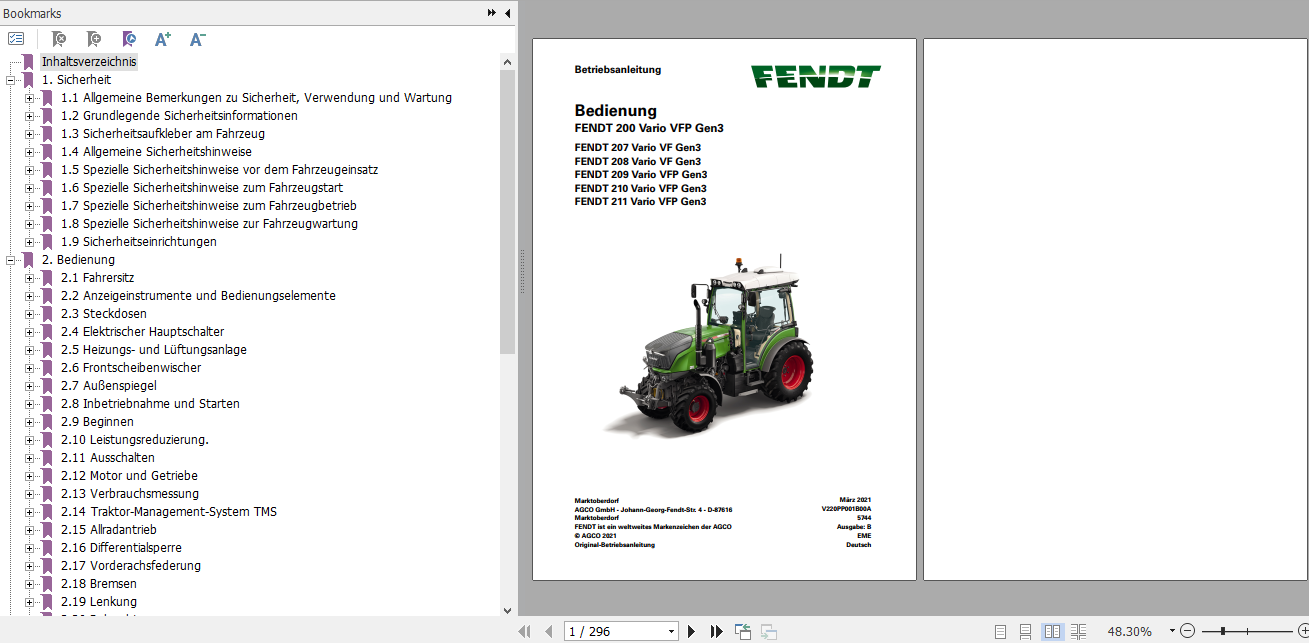This screenshot has height=643, width=1309.
Task: Open bookmark 1.2 Grundlegende Sicherheitsinformationen
Action: pyautogui.click(x=179, y=116)
